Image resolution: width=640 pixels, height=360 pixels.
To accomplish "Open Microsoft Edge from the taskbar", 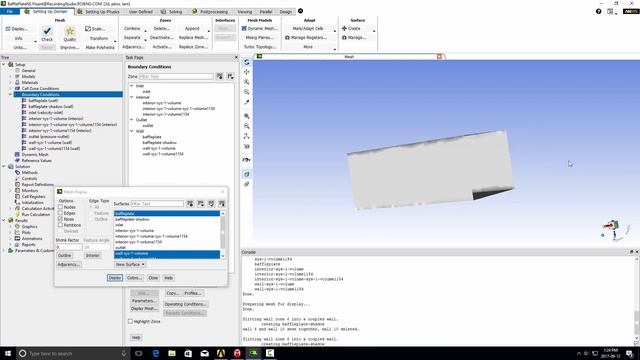I will point(156,353).
